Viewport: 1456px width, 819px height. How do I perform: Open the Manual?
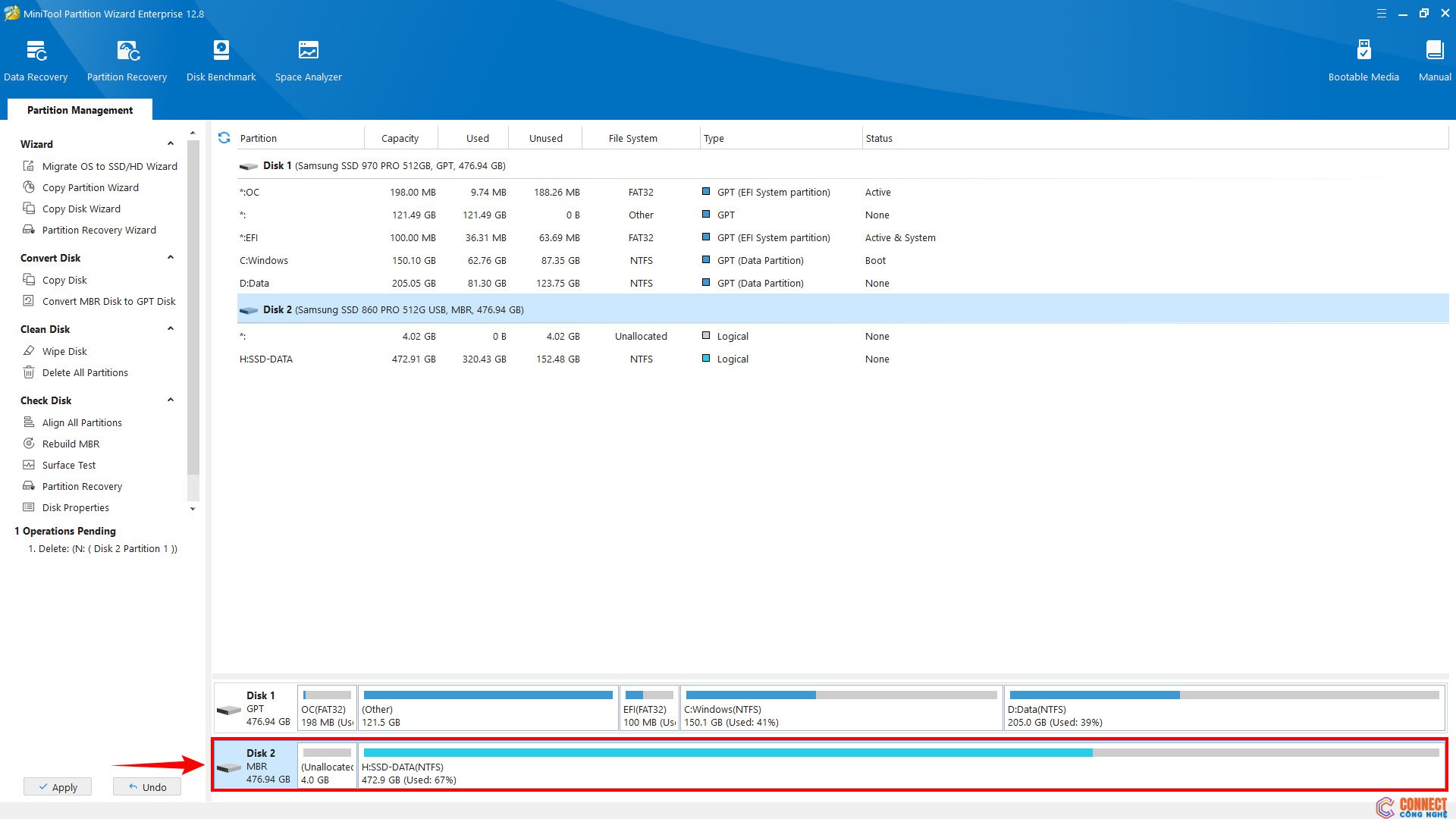click(1435, 61)
